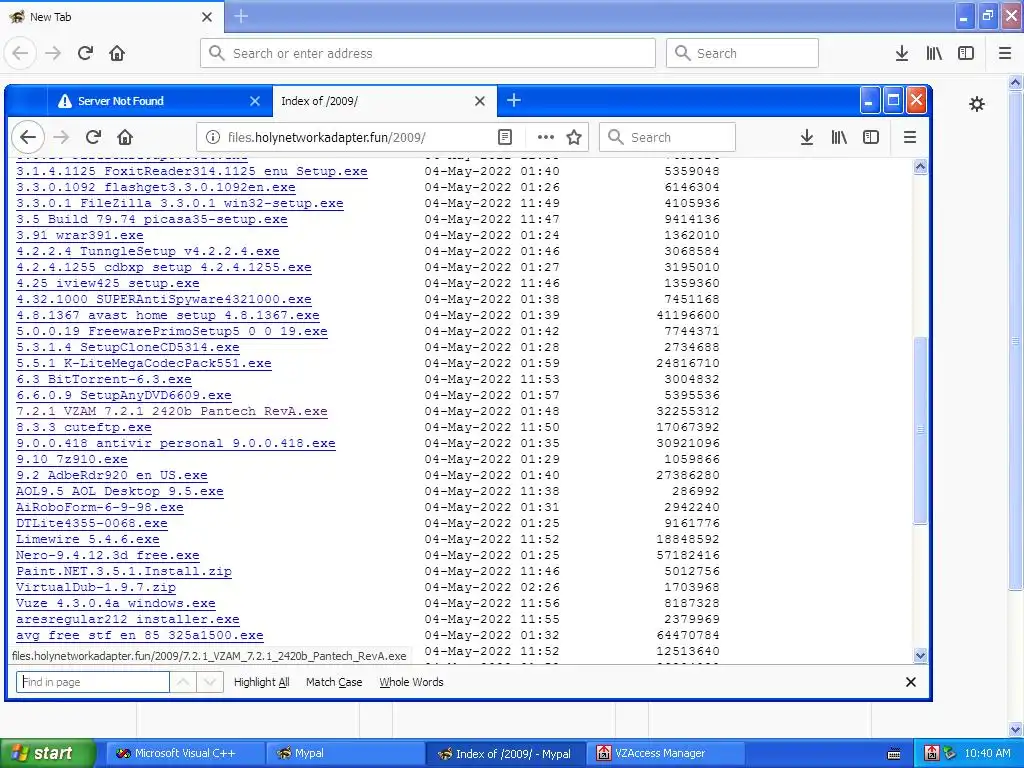Open Paint.NET.3.5.1.Install.zip link

(x=124, y=571)
